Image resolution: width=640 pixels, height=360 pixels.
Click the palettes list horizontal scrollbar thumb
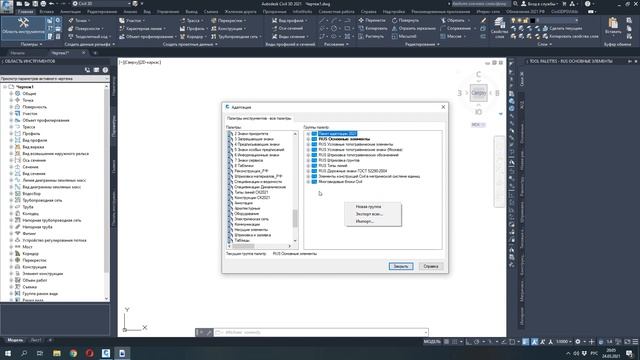click(243, 246)
